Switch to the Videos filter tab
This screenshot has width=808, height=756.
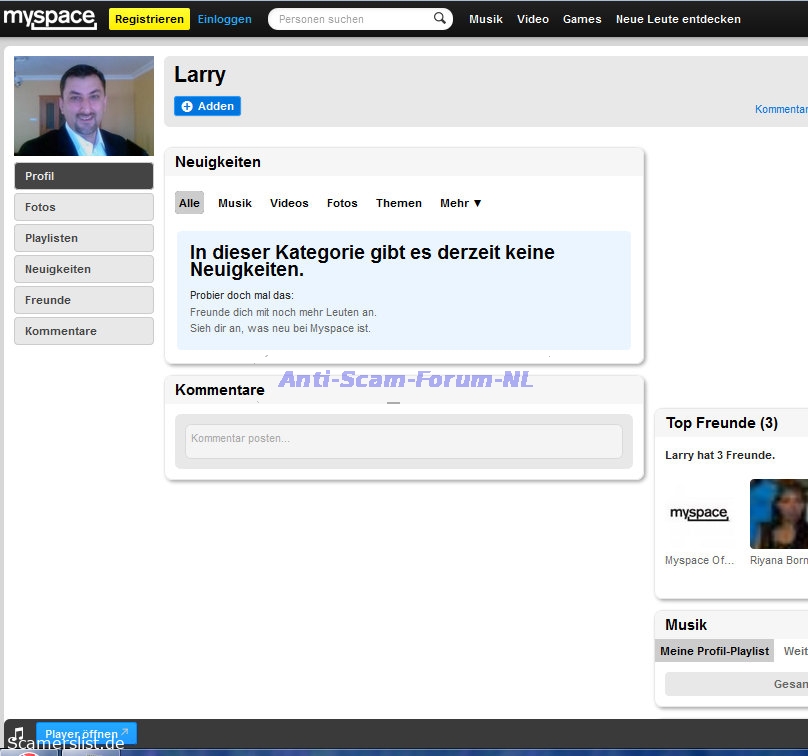point(289,203)
